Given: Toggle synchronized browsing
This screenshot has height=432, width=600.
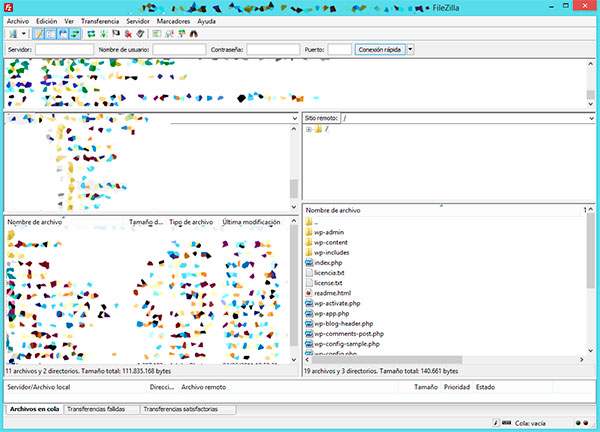Looking at the screenshot, I should [x=182, y=34].
